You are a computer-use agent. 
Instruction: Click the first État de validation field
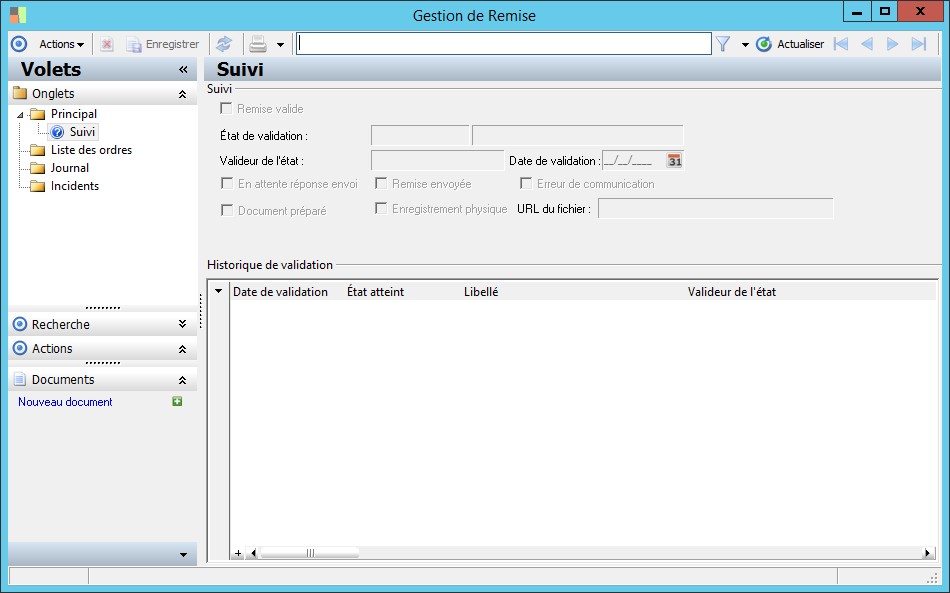420,135
